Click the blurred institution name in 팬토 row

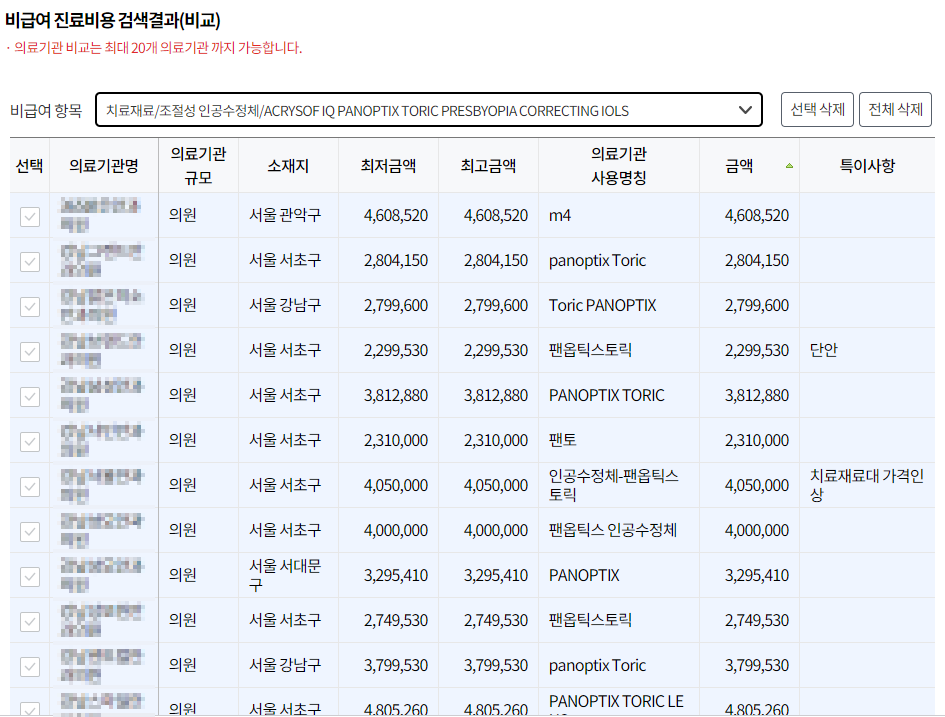pyautogui.click(x=101, y=440)
